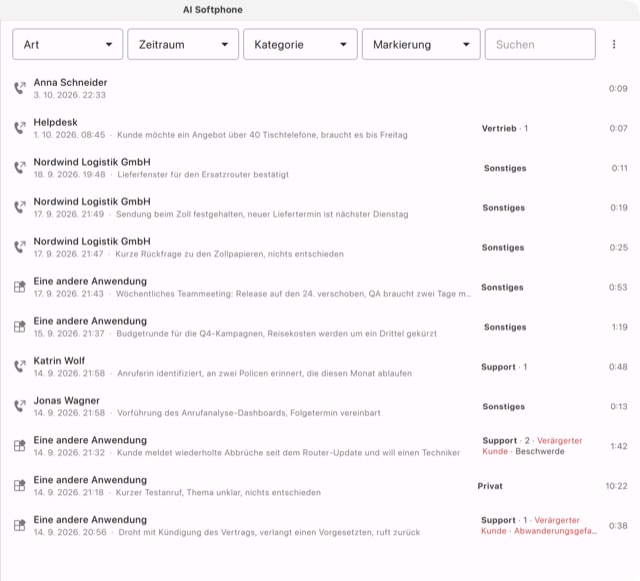Click call icon for Katrin Wolf
This screenshot has height=581, width=640.
[20, 367]
